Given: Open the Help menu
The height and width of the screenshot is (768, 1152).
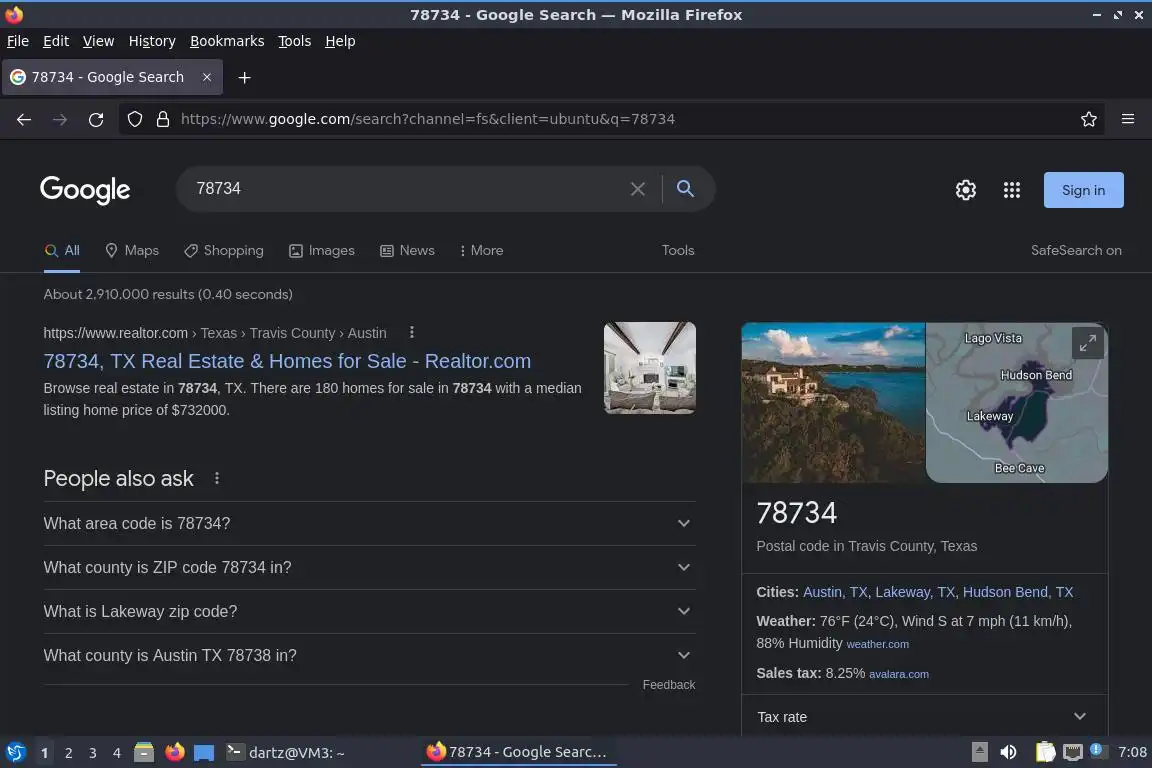Looking at the screenshot, I should click(x=340, y=41).
